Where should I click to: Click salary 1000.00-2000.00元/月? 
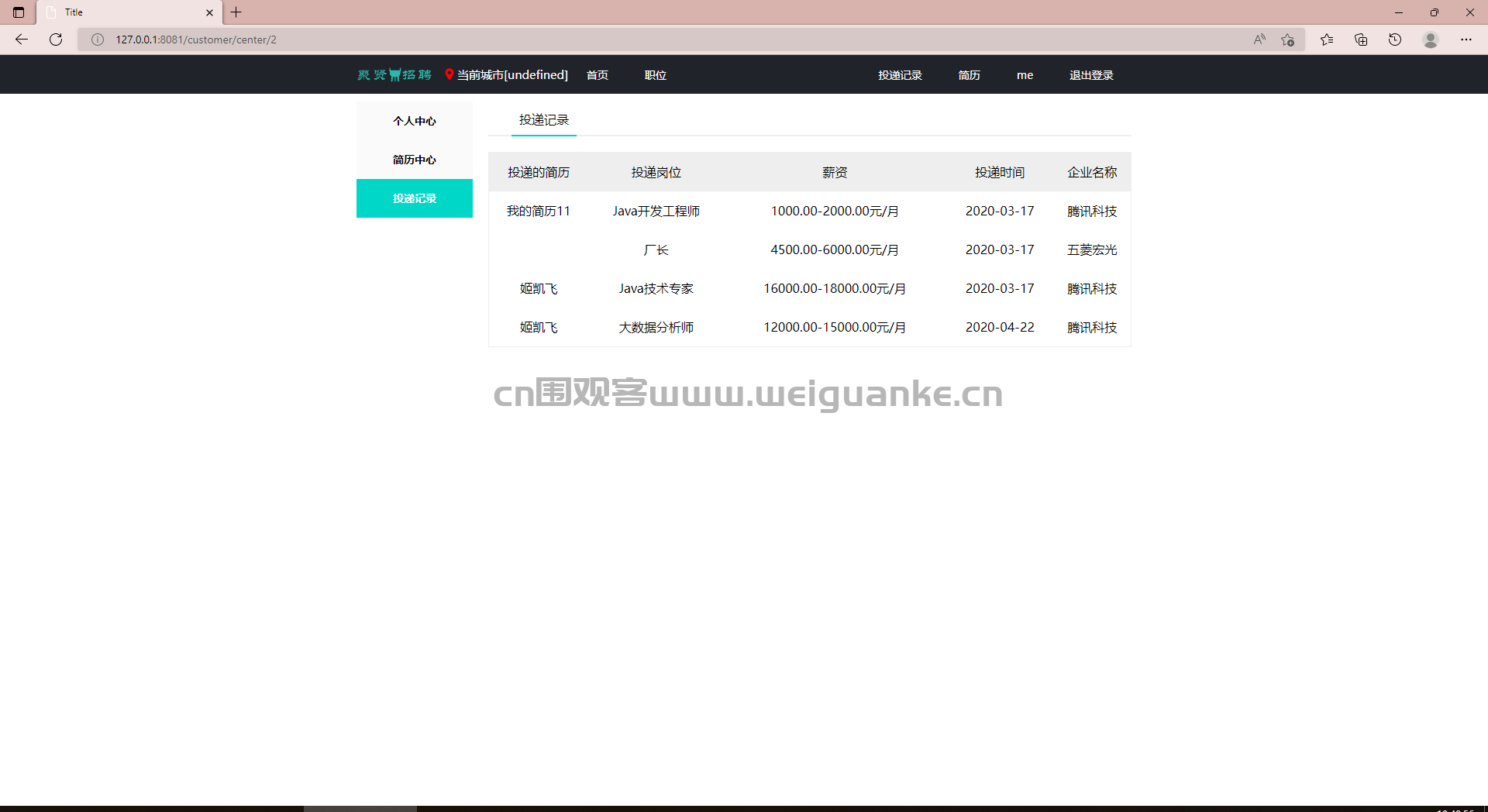point(835,211)
